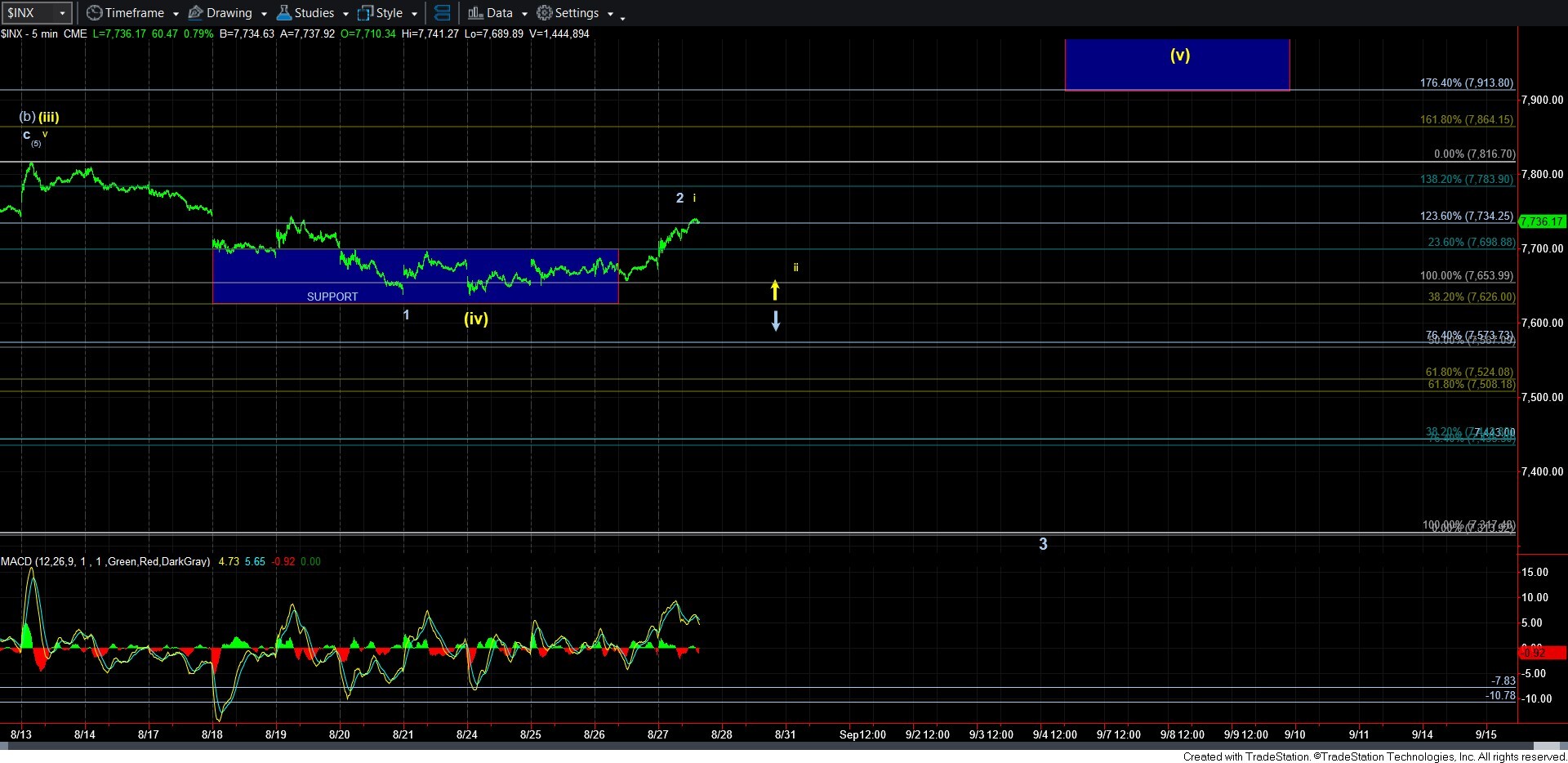The image size is (1568, 763).
Task: Click the 7,500.00 price axis label
Action: [1542, 397]
